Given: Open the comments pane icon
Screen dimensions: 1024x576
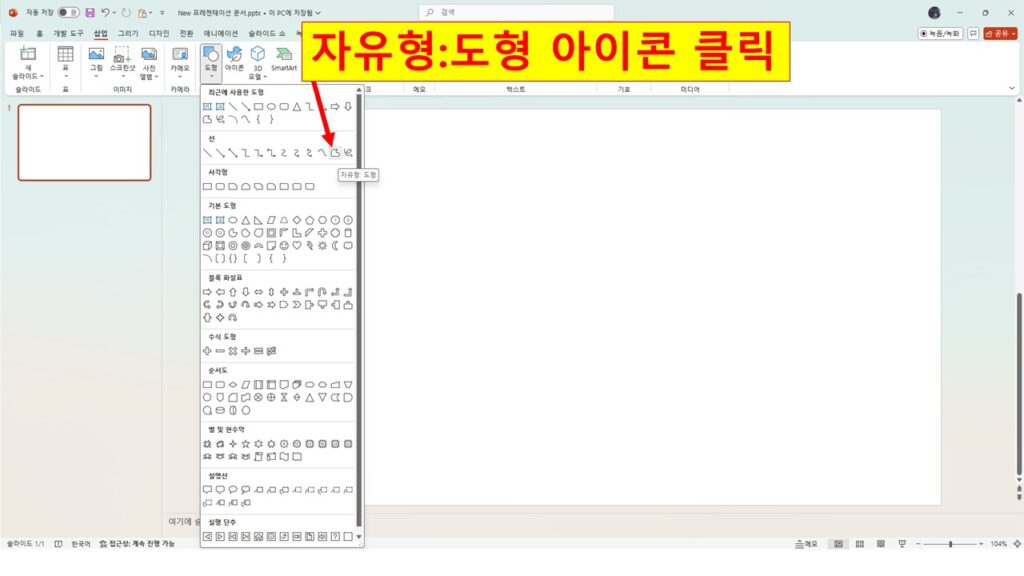Looking at the screenshot, I should (973, 33).
